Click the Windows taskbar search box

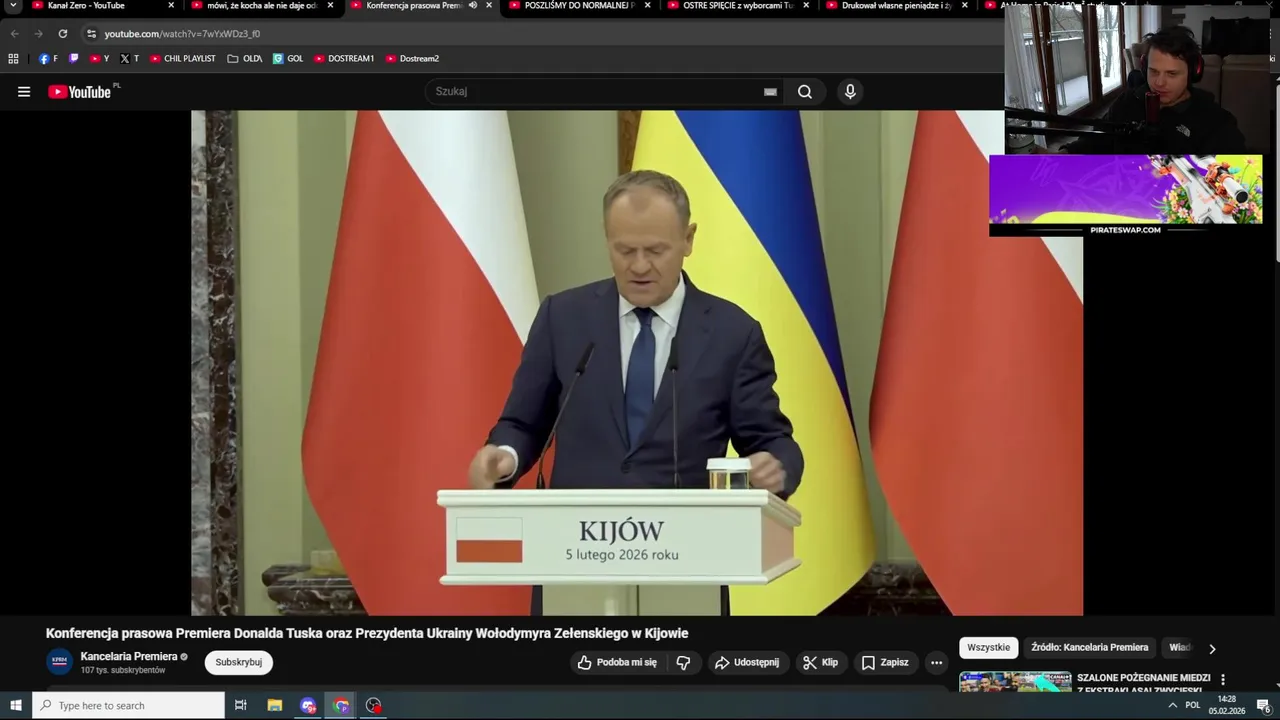coord(129,705)
